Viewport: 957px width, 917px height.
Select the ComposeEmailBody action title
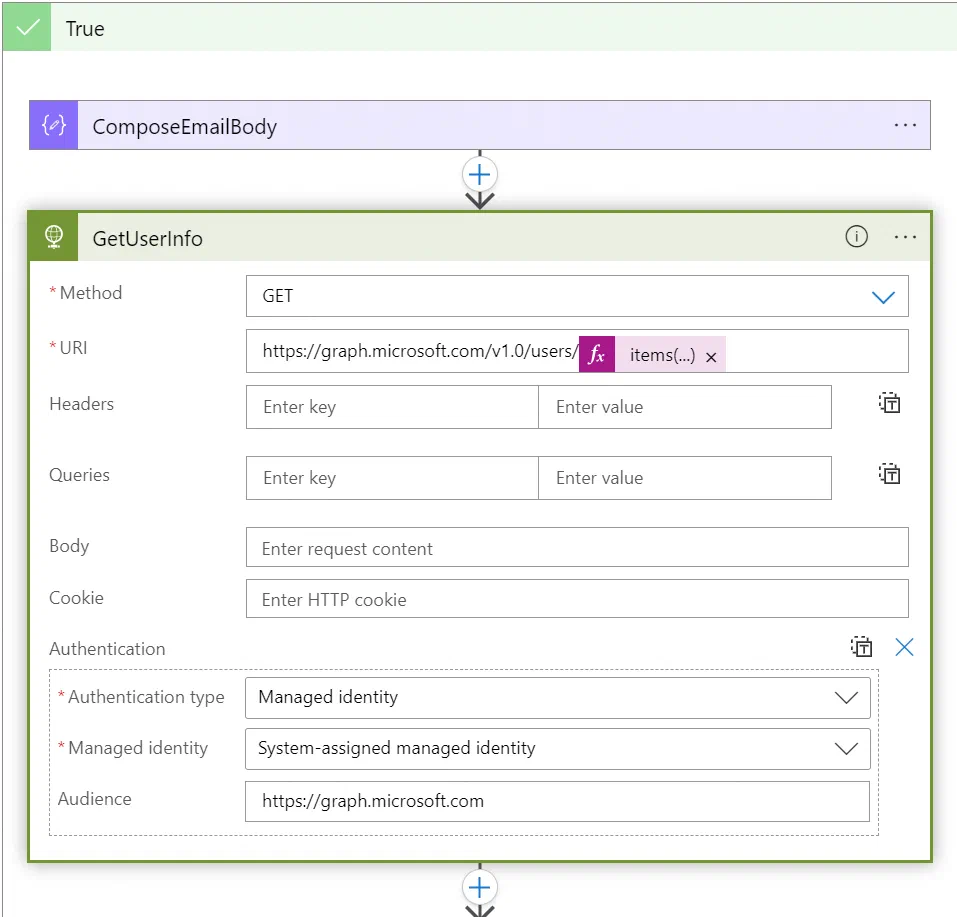click(x=184, y=126)
